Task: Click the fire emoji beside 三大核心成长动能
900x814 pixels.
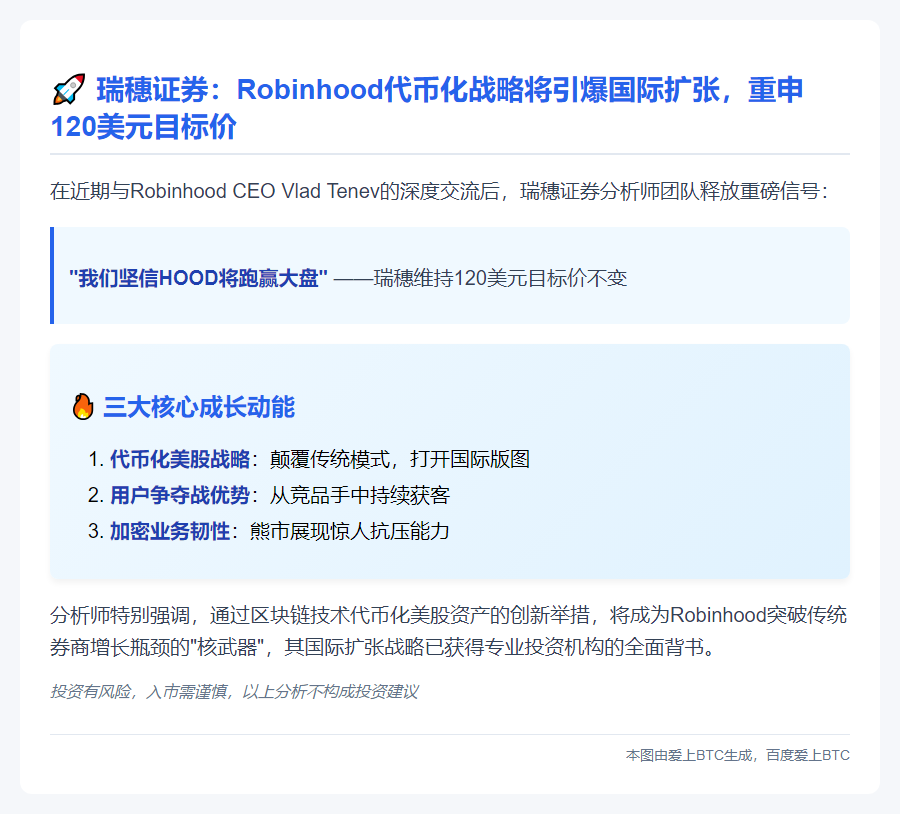Action: coord(83,406)
